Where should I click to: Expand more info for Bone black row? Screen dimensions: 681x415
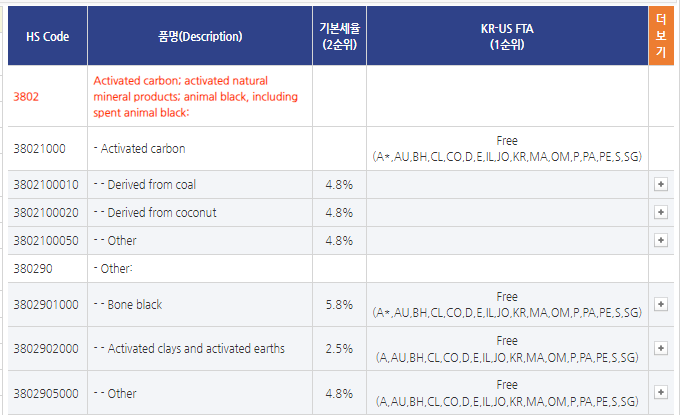(x=661, y=304)
